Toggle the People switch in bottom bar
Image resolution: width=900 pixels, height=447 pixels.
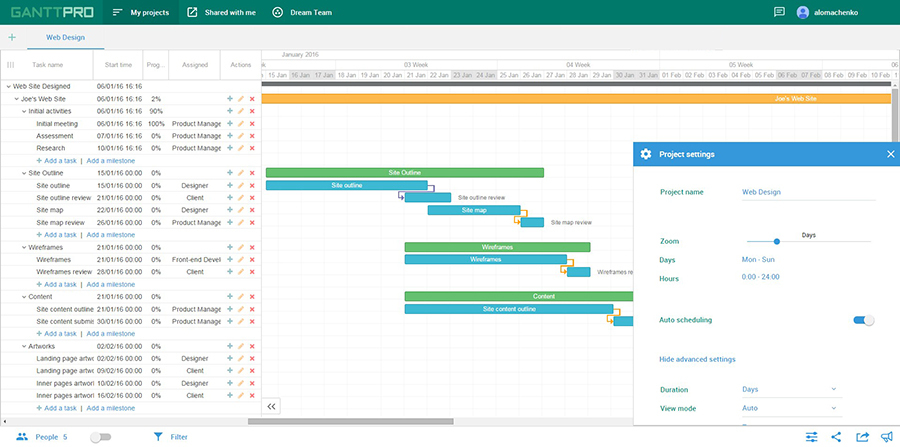100,437
